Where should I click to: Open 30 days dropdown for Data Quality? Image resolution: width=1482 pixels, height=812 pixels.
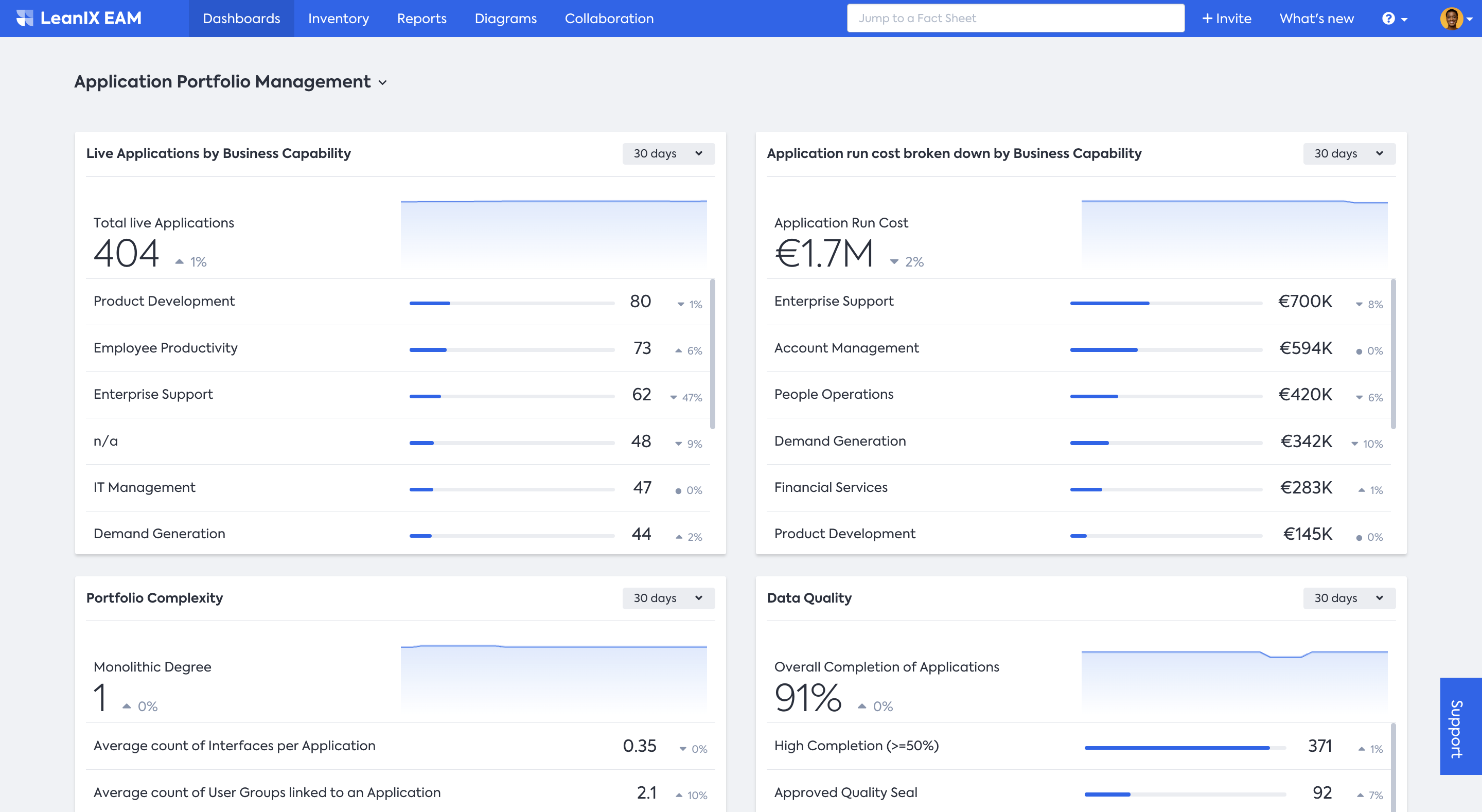point(1349,598)
